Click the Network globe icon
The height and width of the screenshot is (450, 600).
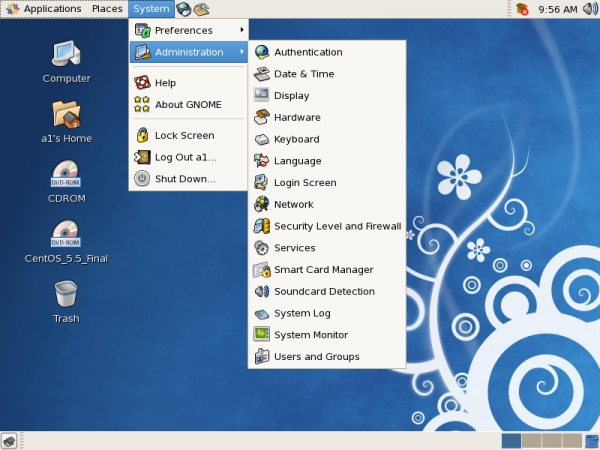tap(262, 204)
